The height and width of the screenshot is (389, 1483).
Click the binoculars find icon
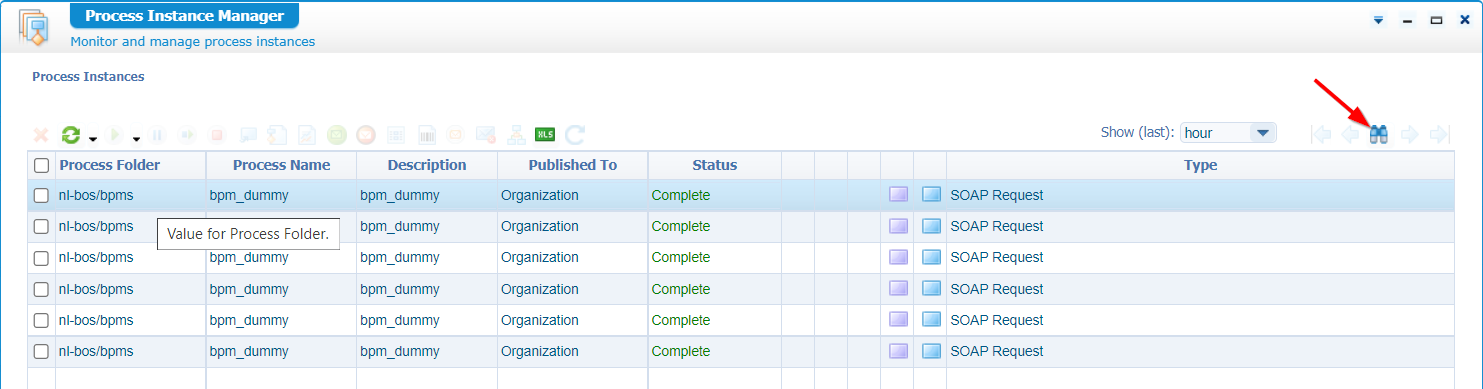tap(1379, 134)
